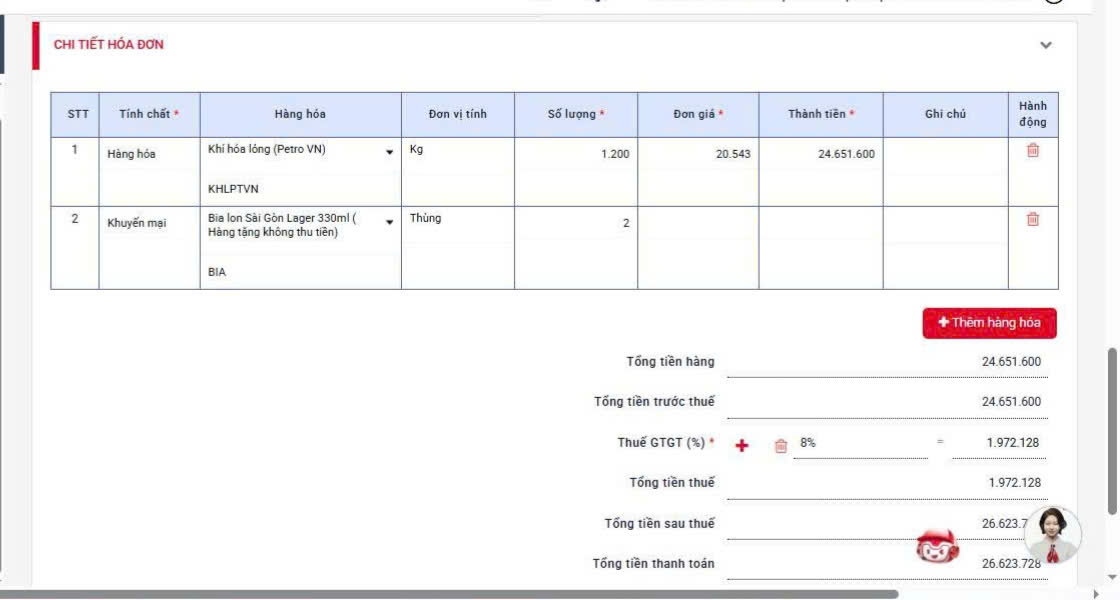Image resolution: width=1120 pixels, height=600 pixels.
Task: Edit the 8% tax rate field
Action: [x=860, y=442]
